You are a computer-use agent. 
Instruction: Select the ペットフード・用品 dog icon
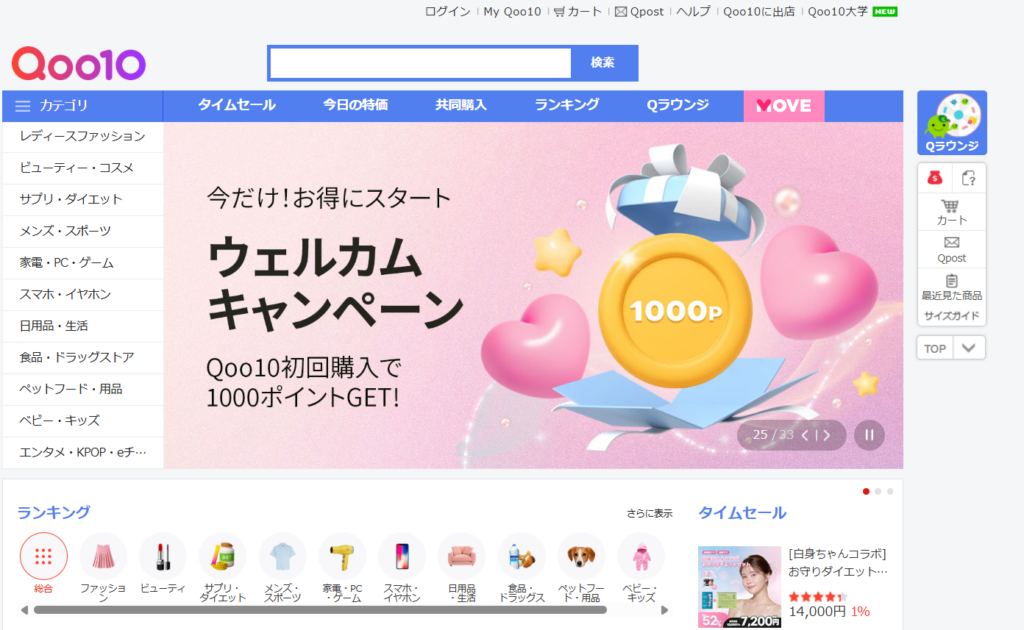[x=581, y=556]
